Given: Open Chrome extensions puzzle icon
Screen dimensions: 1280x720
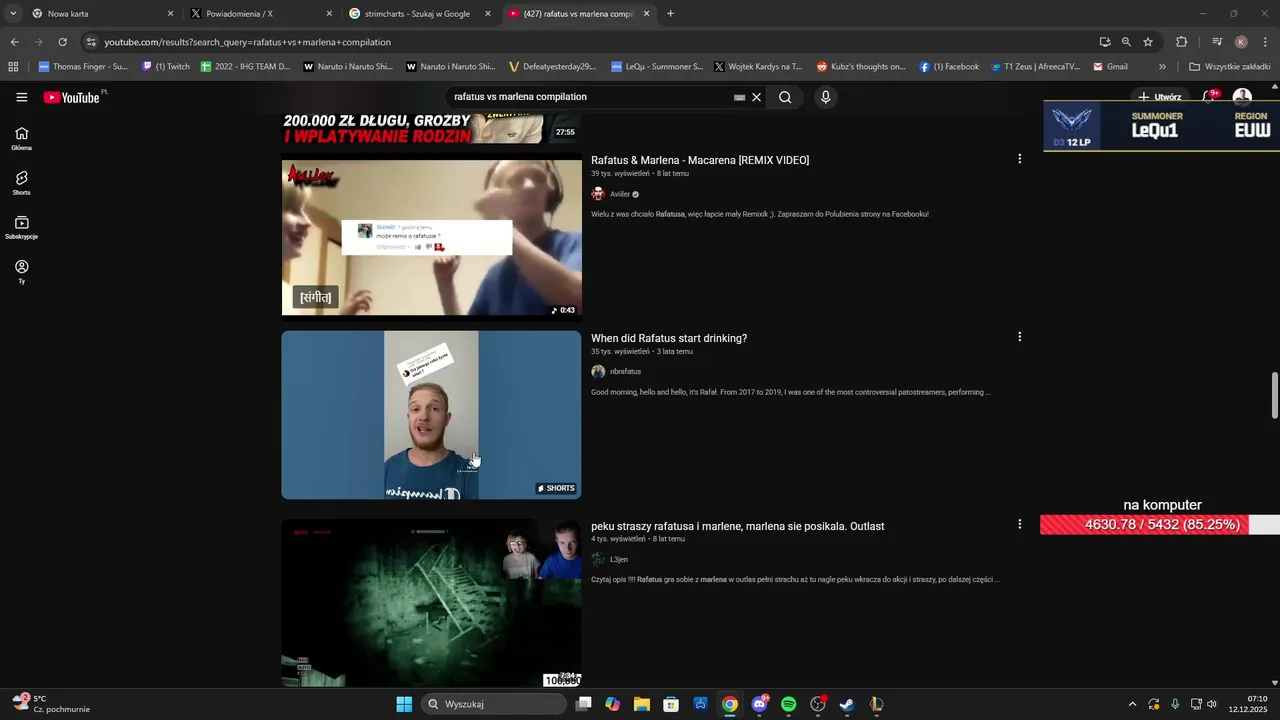Looking at the screenshot, I should coord(1181,42).
